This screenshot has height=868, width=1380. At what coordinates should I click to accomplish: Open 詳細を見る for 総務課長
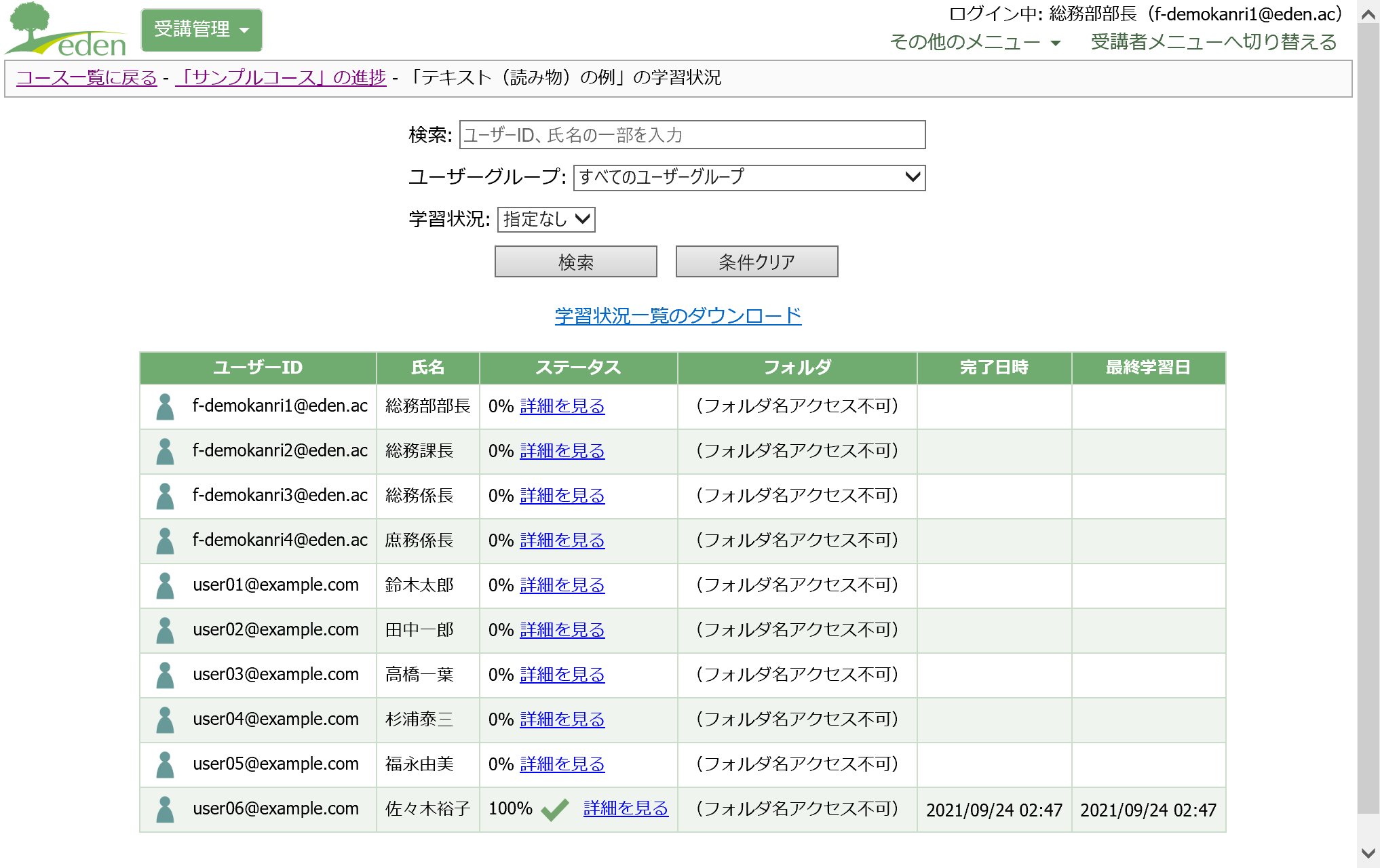(562, 451)
